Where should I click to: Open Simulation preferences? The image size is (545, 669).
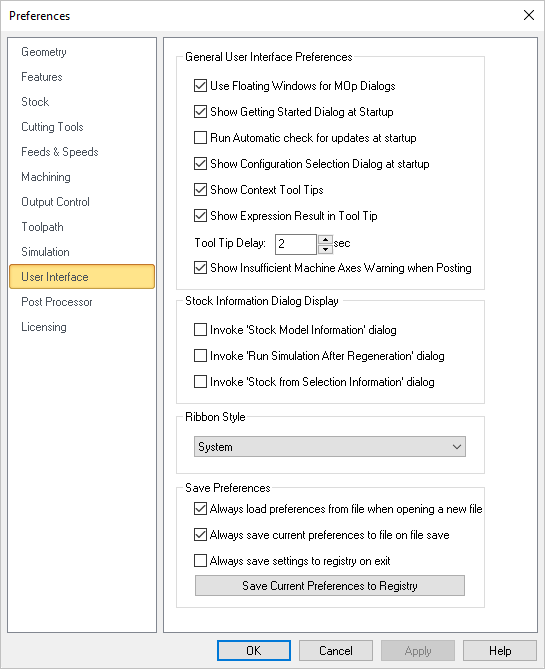pos(45,252)
